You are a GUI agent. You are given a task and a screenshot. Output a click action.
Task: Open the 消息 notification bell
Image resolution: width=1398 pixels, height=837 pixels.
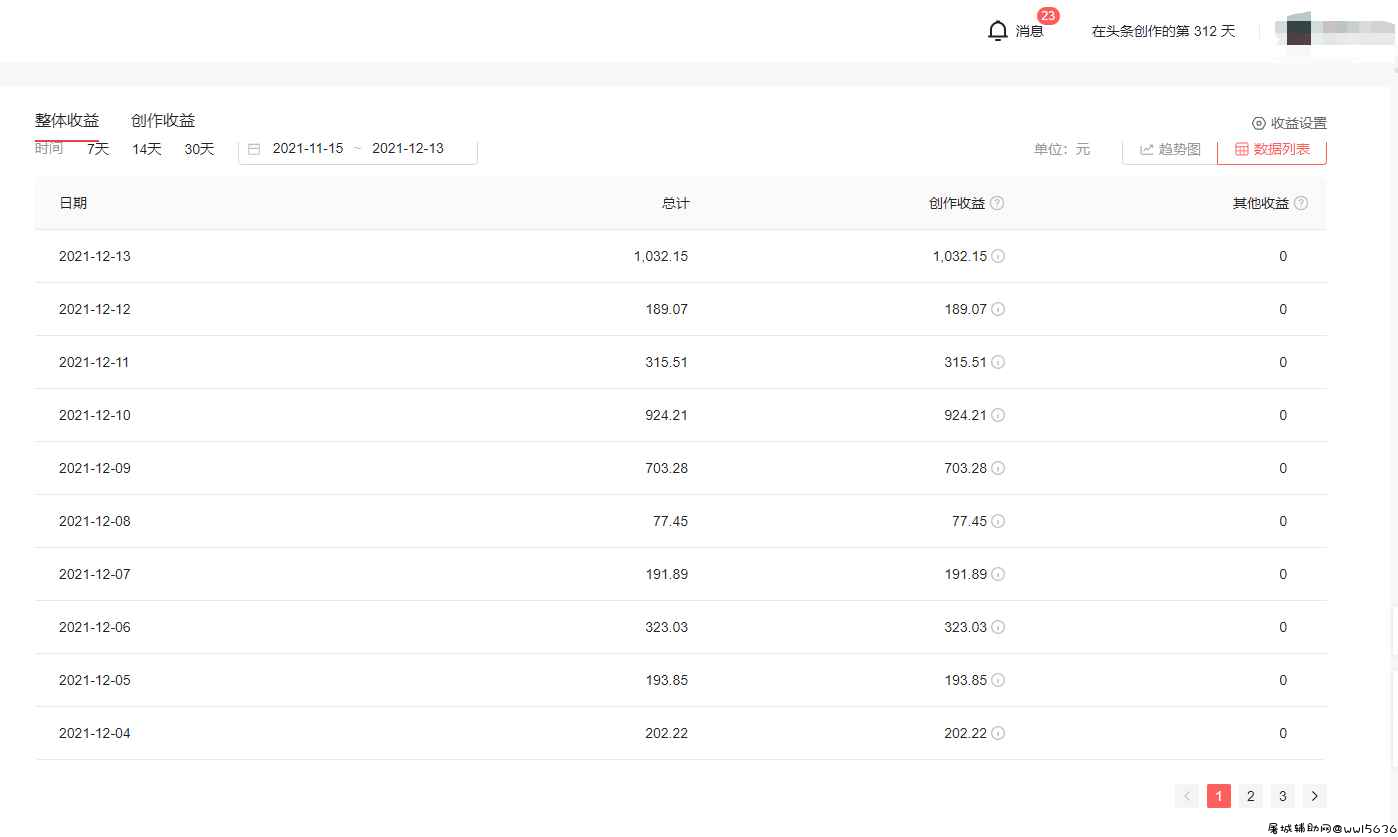coord(997,31)
